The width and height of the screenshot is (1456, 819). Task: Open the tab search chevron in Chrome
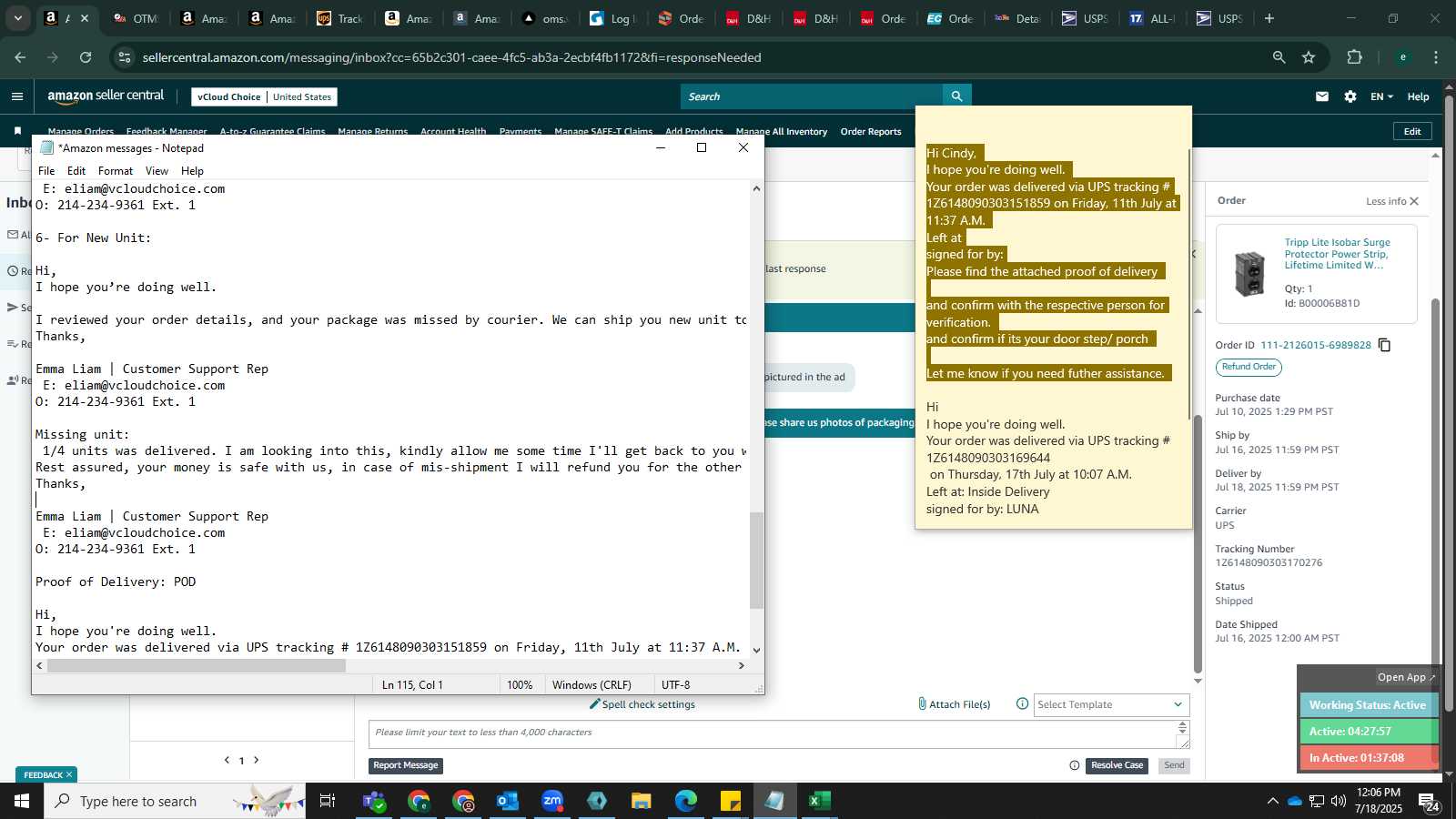point(17,18)
